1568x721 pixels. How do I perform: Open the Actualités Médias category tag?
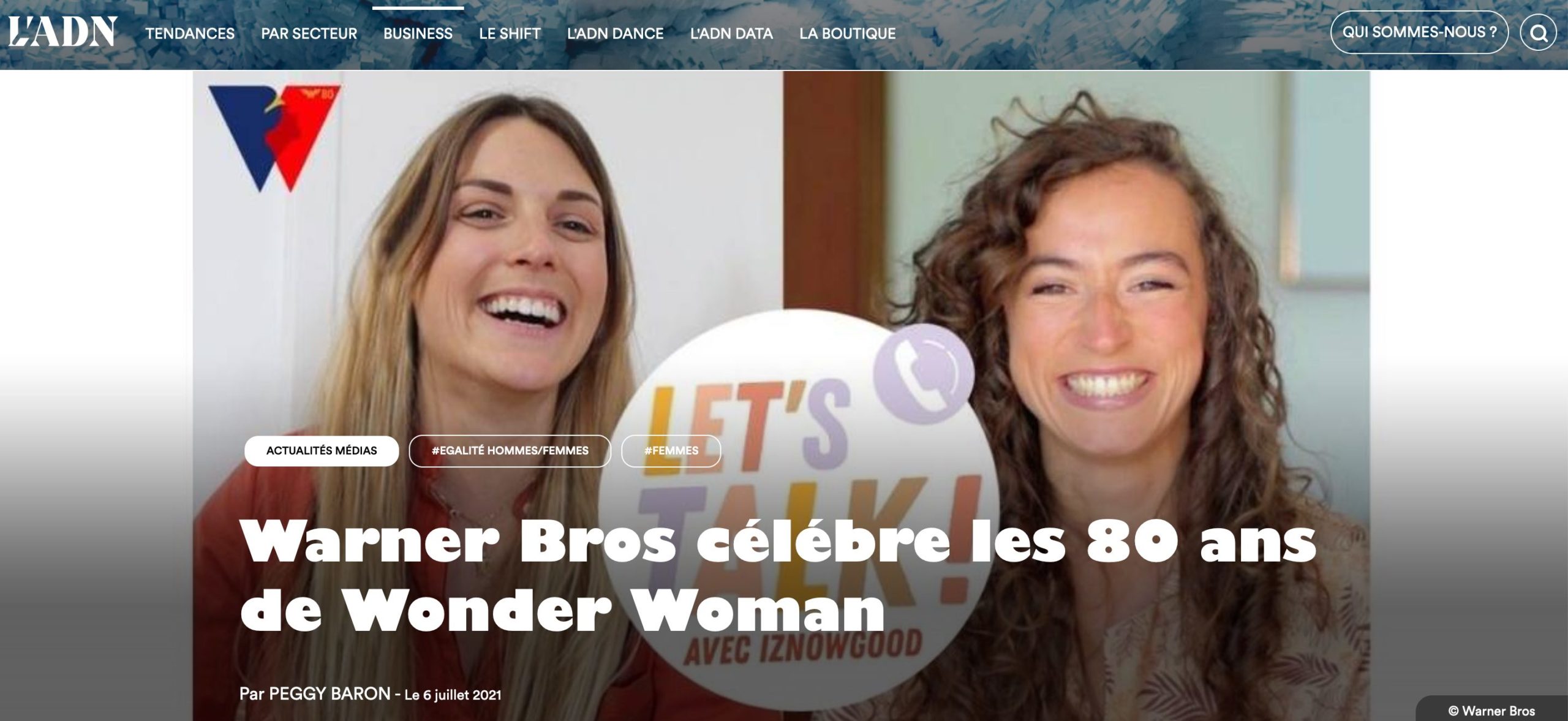click(x=322, y=451)
